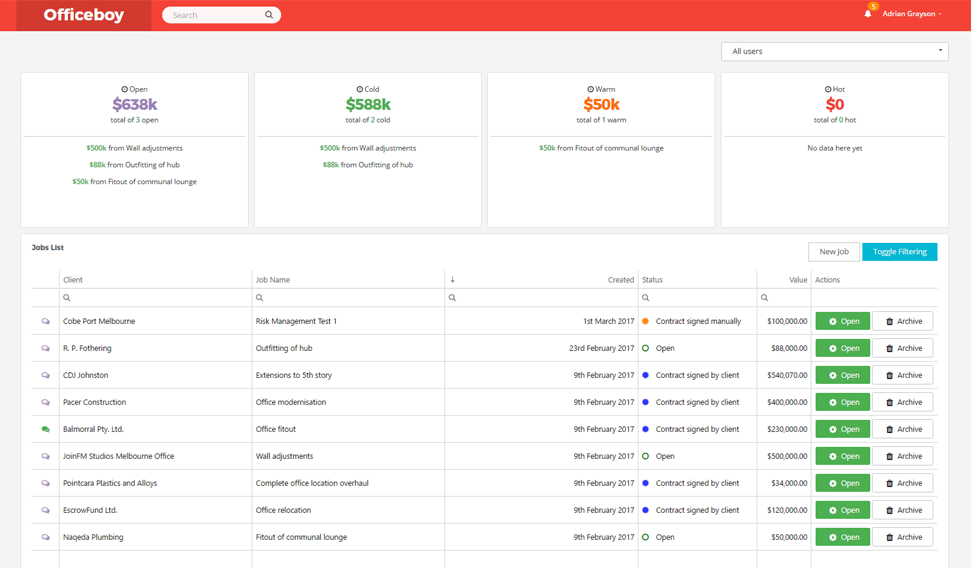Click the $588k cold total
Viewport: 971px width, 570px height.
point(368,105)
